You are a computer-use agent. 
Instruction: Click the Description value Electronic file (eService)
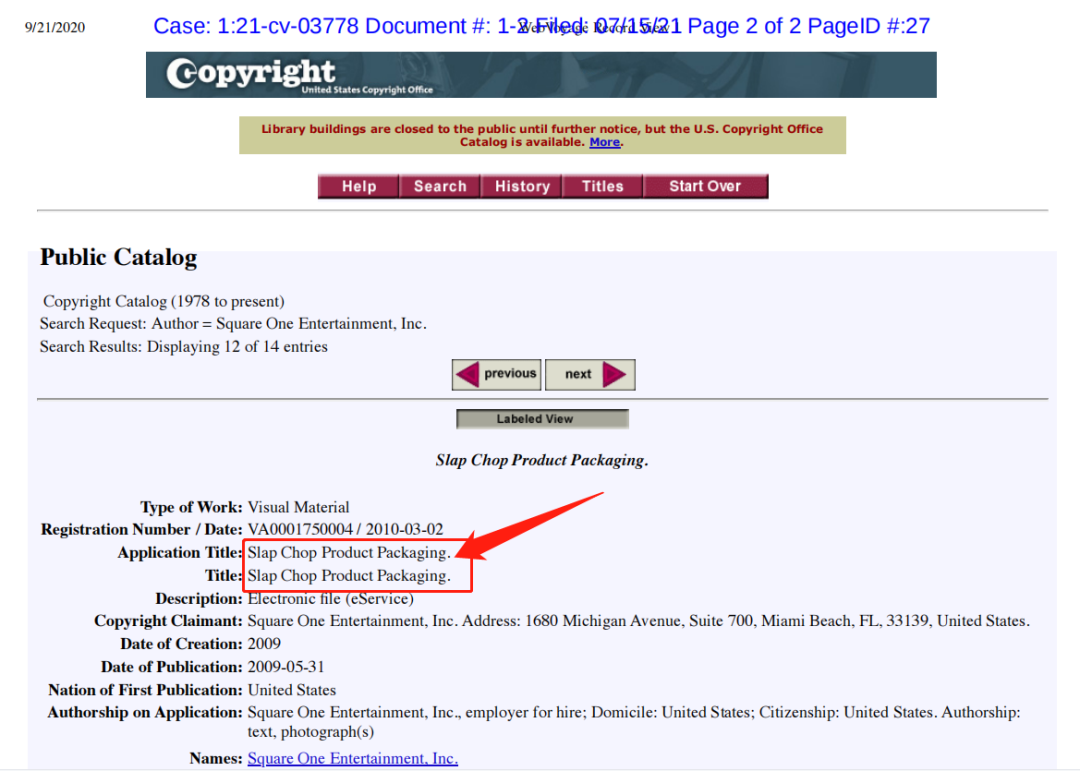point(331,598)
